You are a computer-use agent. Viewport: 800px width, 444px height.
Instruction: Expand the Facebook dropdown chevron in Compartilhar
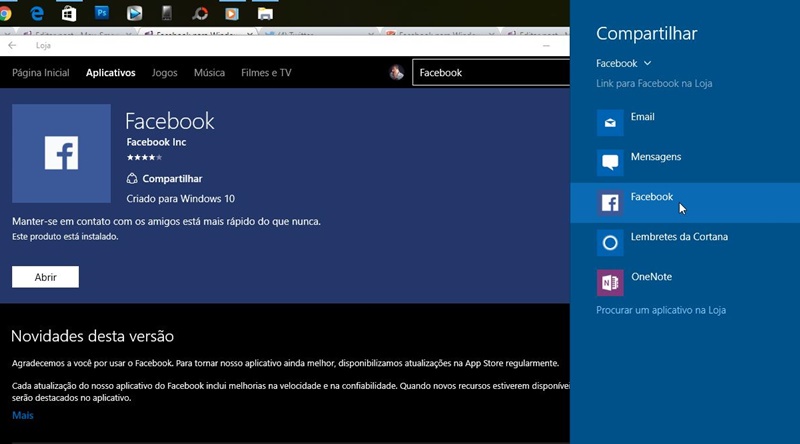(x=647, y=63)
